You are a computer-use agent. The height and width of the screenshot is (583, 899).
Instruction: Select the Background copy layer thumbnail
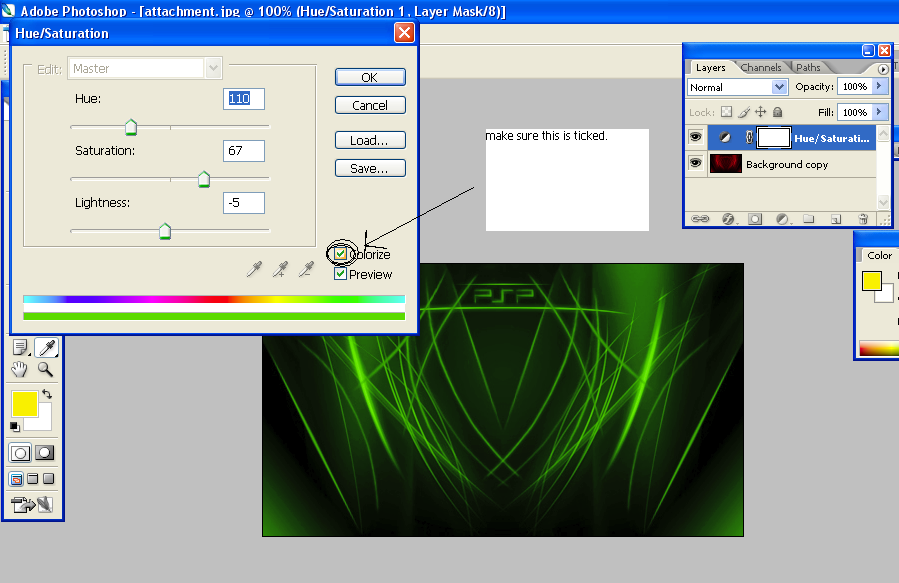point(726,164)
